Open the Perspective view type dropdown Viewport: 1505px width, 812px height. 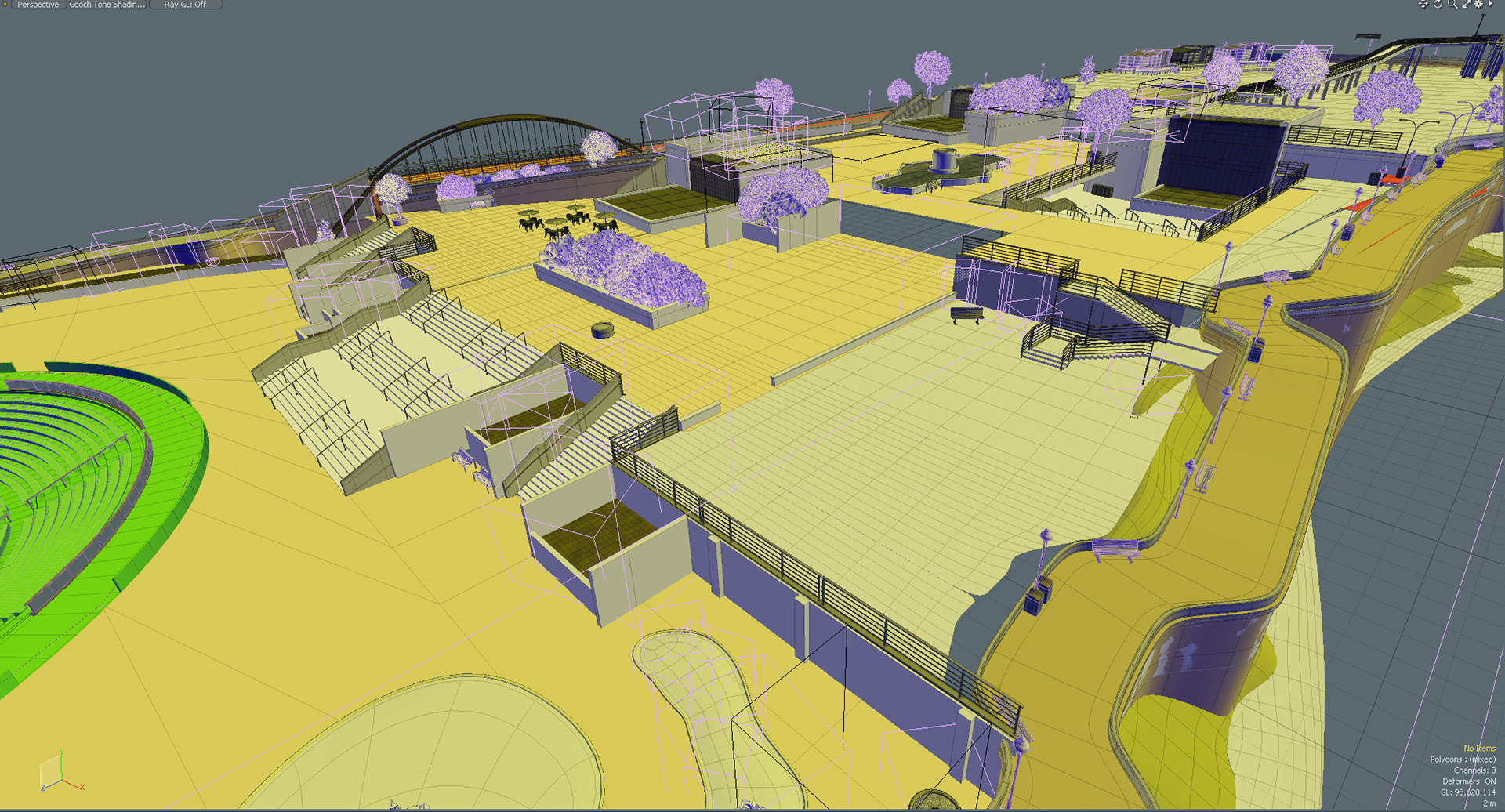(38, 5)
